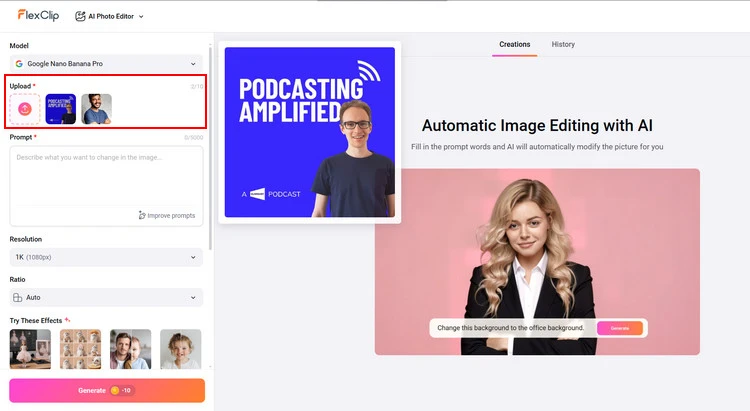The image size is (750, 411).
Task: Click the Podcasting Amplified preview image
Action: [x=310, y=132]
